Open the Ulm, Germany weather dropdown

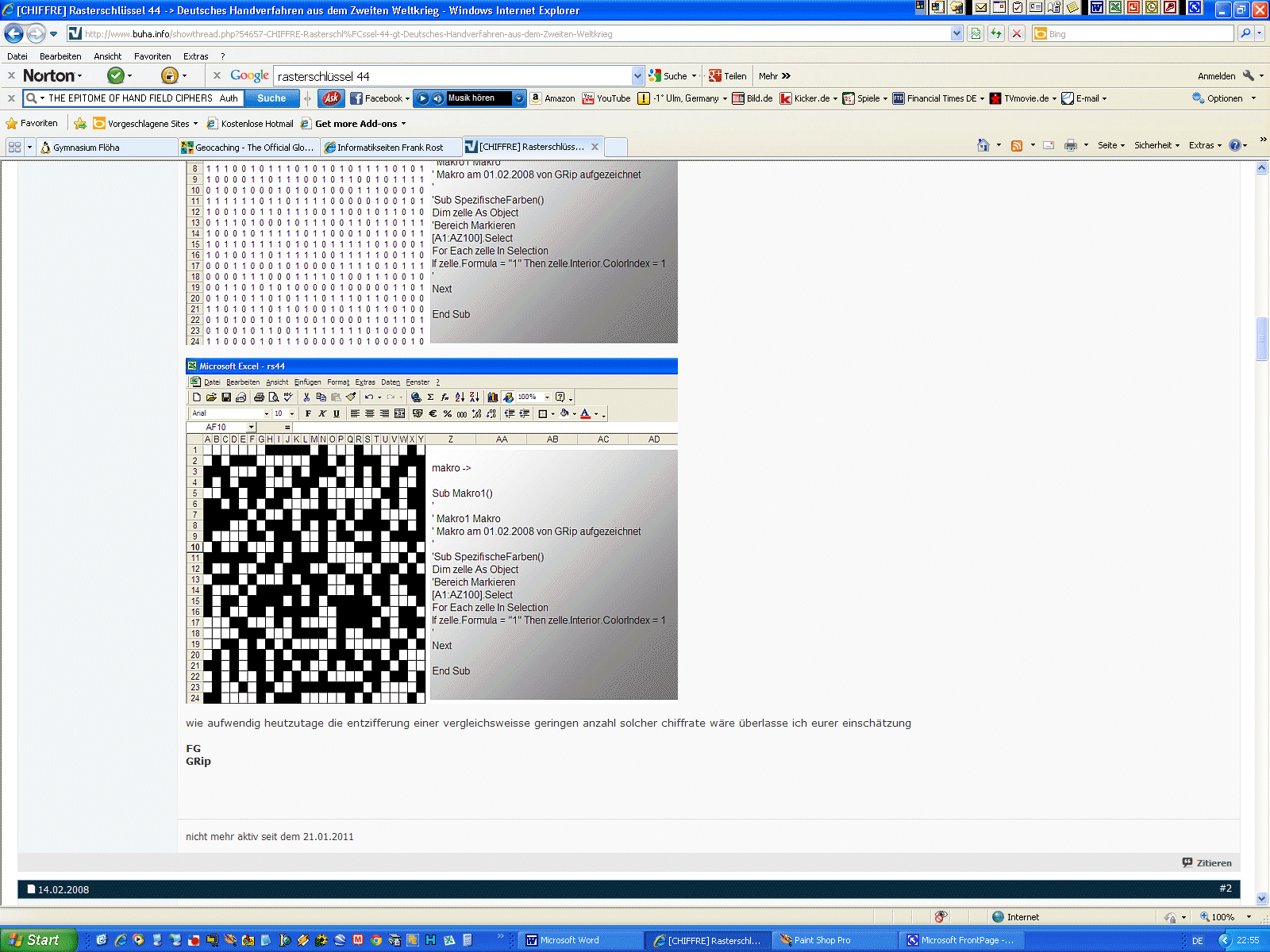724,98
